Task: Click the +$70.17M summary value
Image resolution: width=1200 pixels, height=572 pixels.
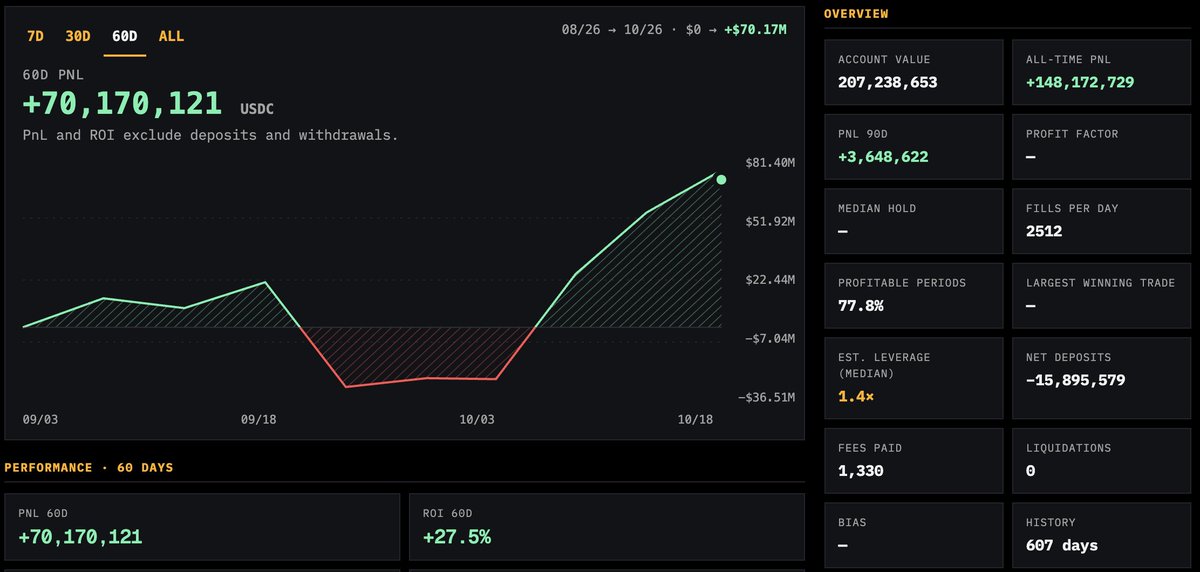Action: coord(753,30)
